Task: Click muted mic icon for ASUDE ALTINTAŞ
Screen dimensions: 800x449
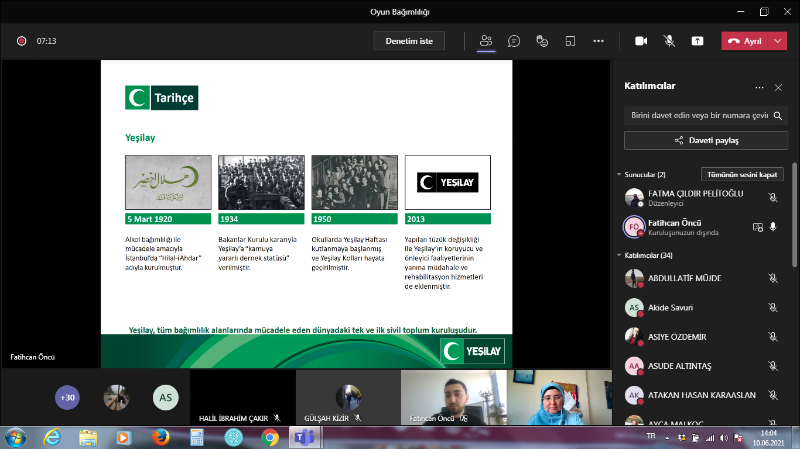Action: (773, 366)
